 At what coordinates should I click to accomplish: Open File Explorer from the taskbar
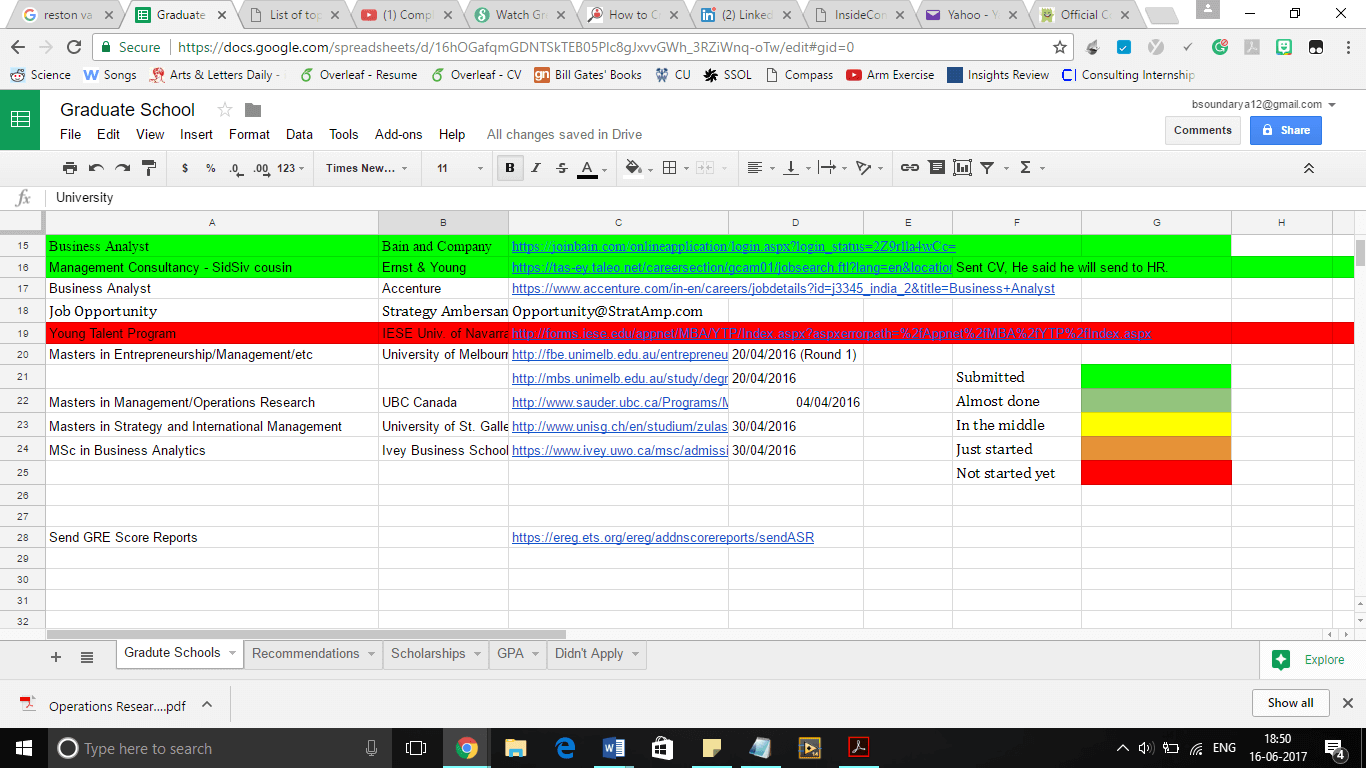tap(515, 748)
